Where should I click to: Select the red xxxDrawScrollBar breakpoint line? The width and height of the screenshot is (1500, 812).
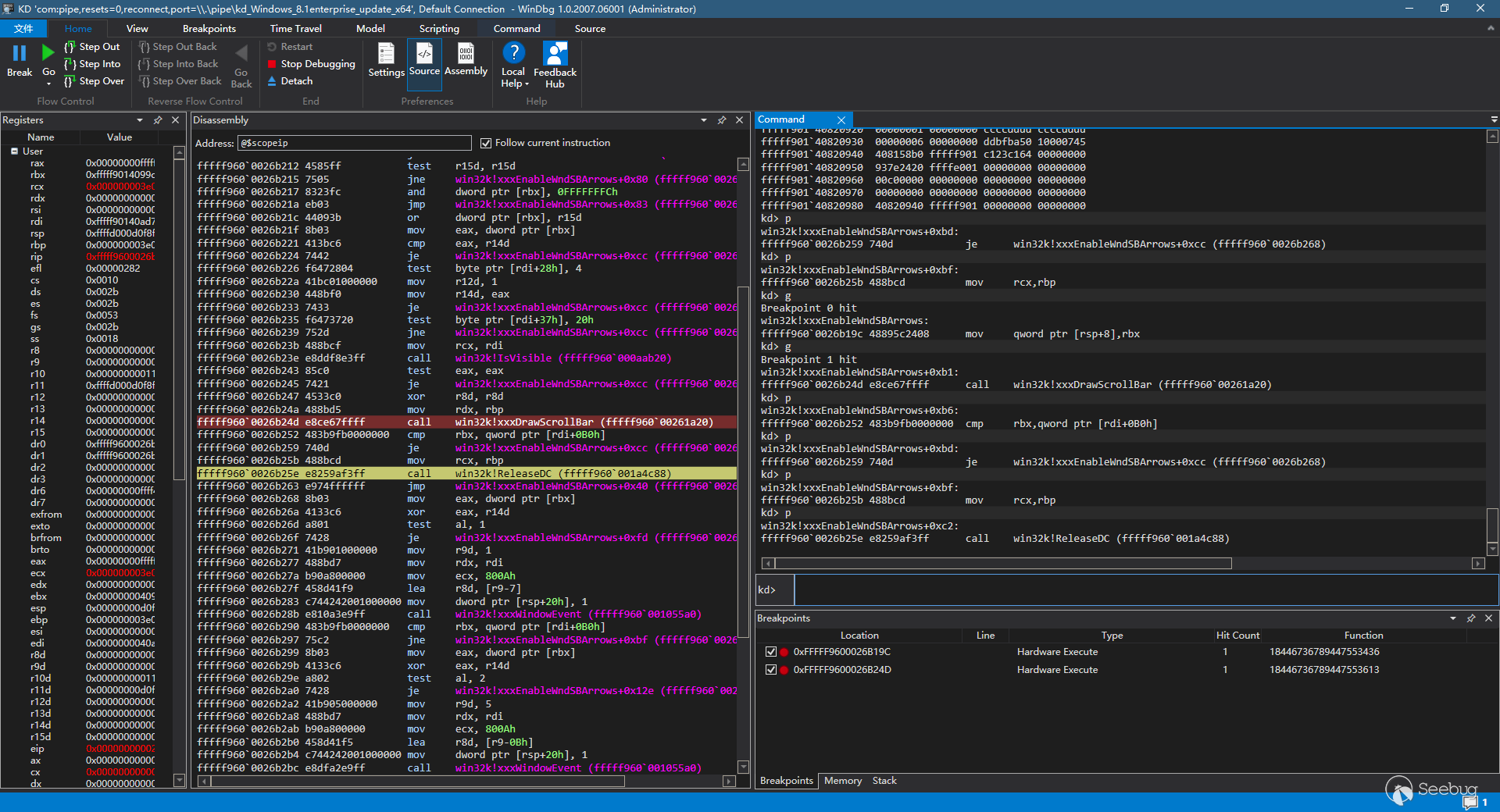466,422
